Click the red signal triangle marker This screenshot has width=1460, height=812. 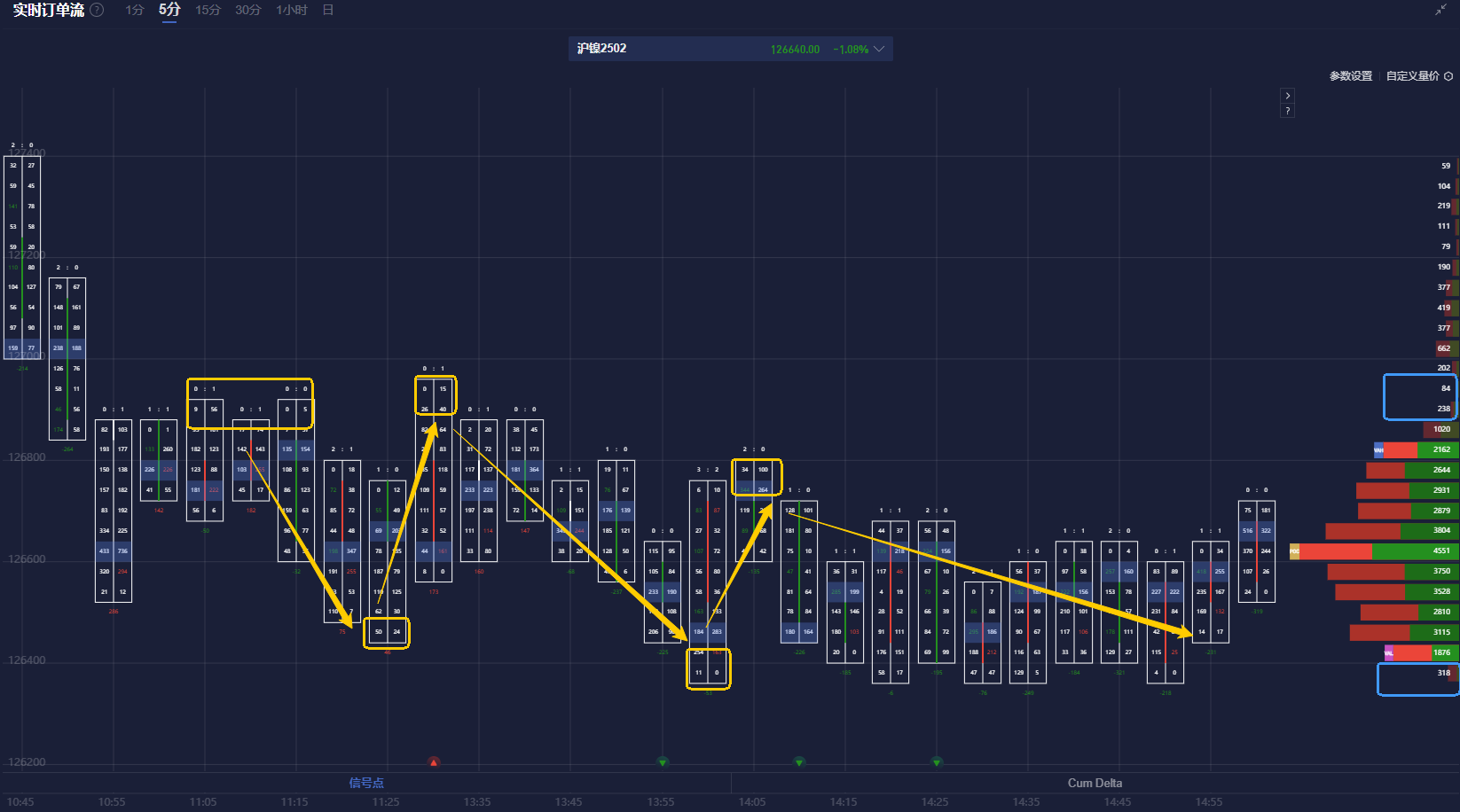434,761
